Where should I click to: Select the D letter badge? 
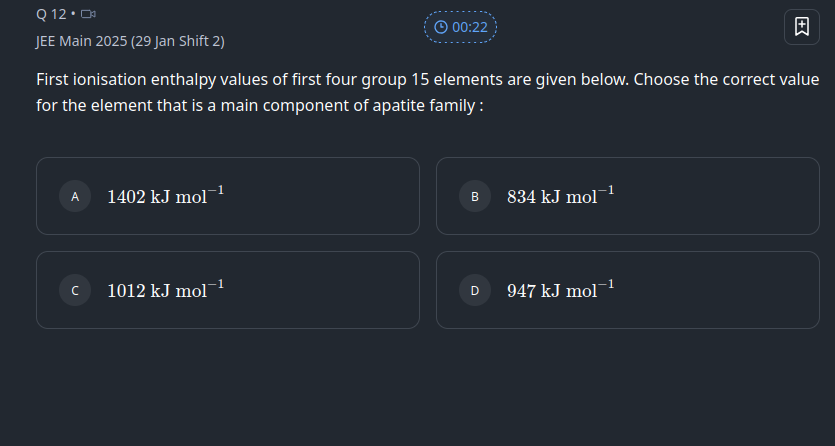(x=475, y=291)
